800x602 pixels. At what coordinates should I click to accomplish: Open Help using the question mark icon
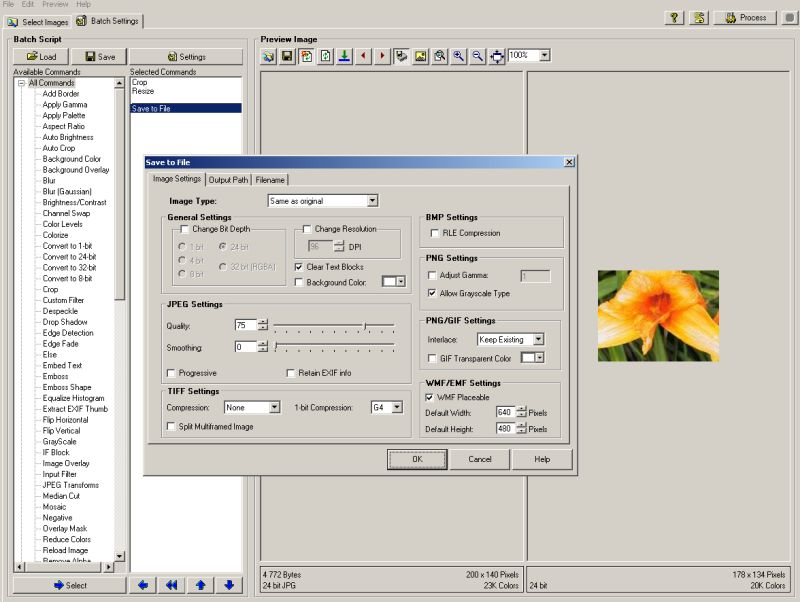point(674,16)
